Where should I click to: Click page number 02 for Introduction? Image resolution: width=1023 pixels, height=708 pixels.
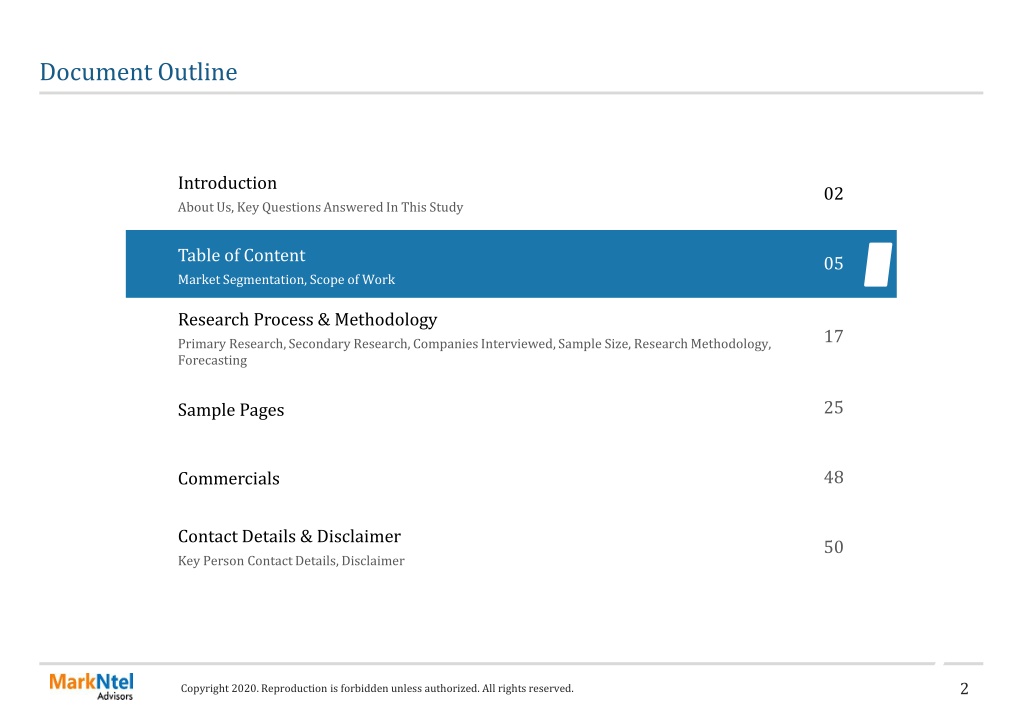(833, 194)
